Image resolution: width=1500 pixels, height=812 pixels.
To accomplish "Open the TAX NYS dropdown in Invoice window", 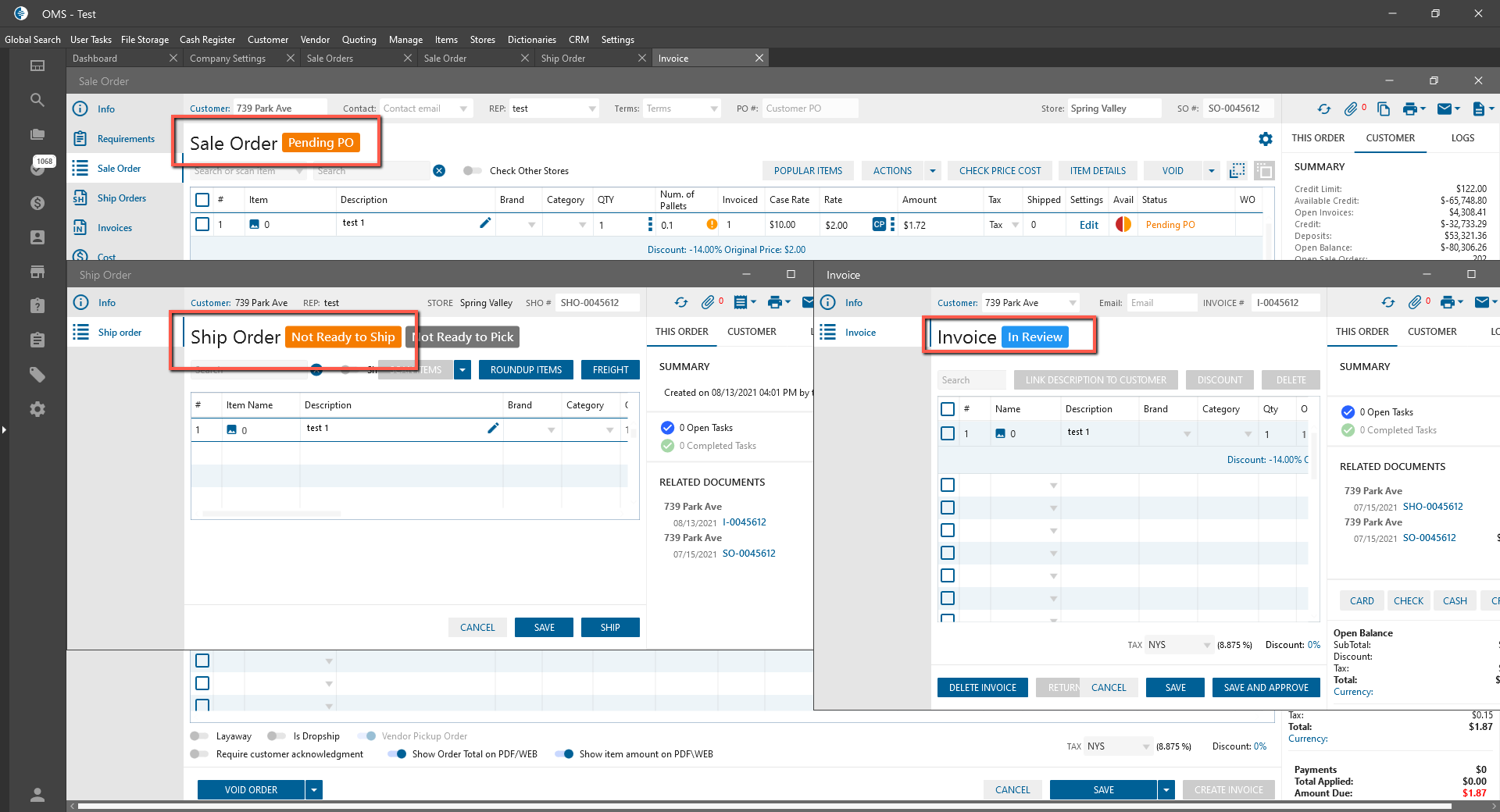I will click(x=1207, y=645).
